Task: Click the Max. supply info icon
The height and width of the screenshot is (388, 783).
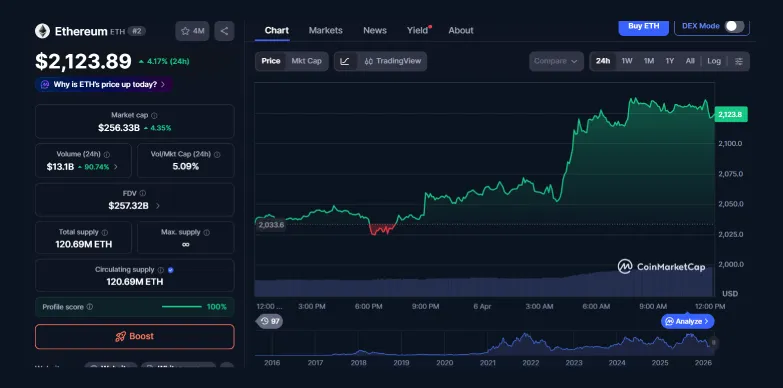Action: pos(207,232)
